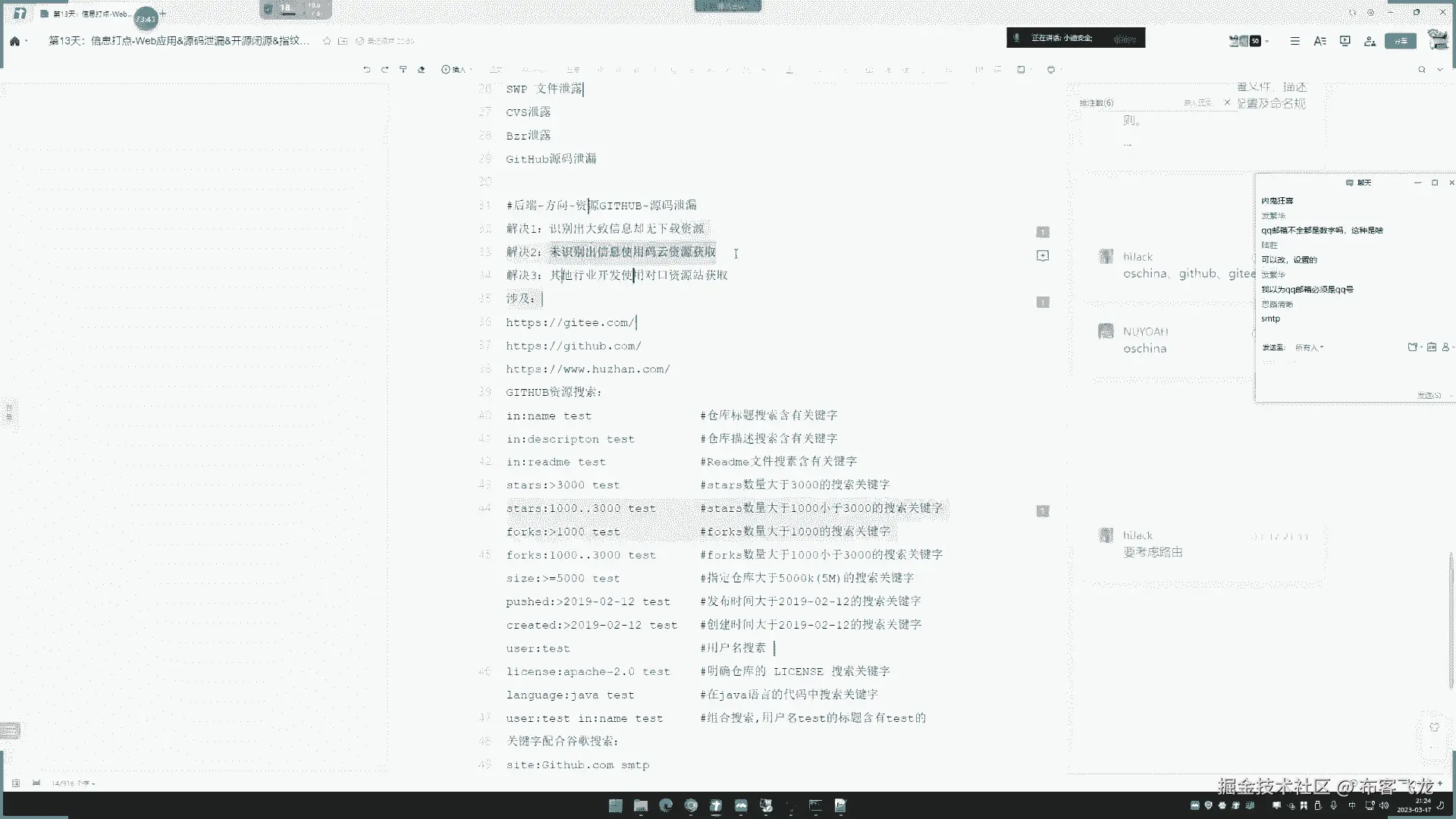The height and width of the screenshot is (819, 1456).
Task: Expand the online viewers avatar dropdown
Action: click(1267, 41)
